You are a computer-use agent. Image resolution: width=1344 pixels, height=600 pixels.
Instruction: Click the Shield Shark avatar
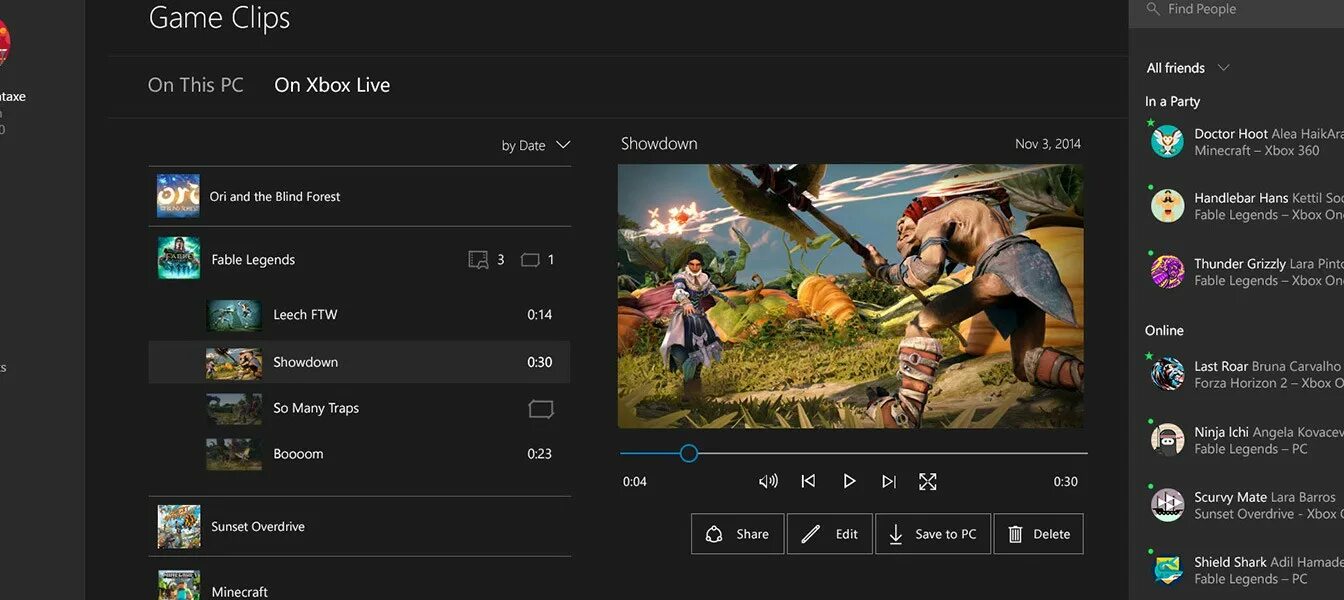coord(1167,569)
